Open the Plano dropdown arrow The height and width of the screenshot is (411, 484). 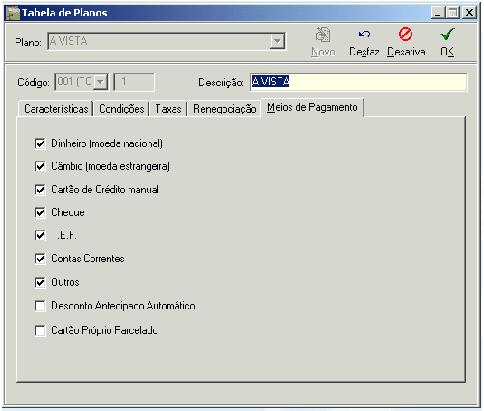point(277,42)
